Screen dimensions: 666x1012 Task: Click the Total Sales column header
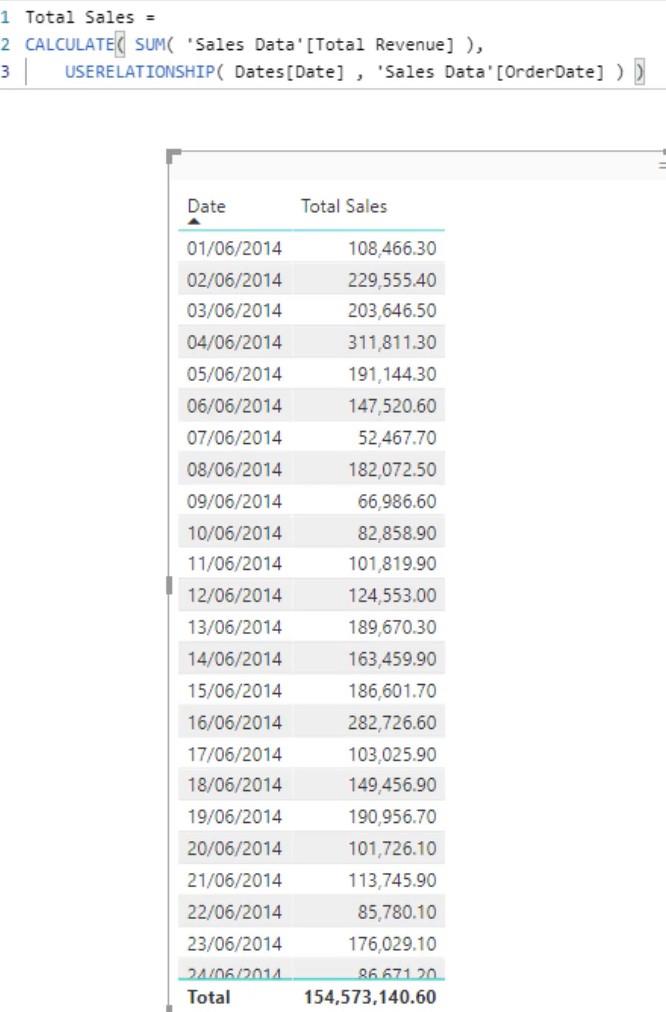pos(344,207)
